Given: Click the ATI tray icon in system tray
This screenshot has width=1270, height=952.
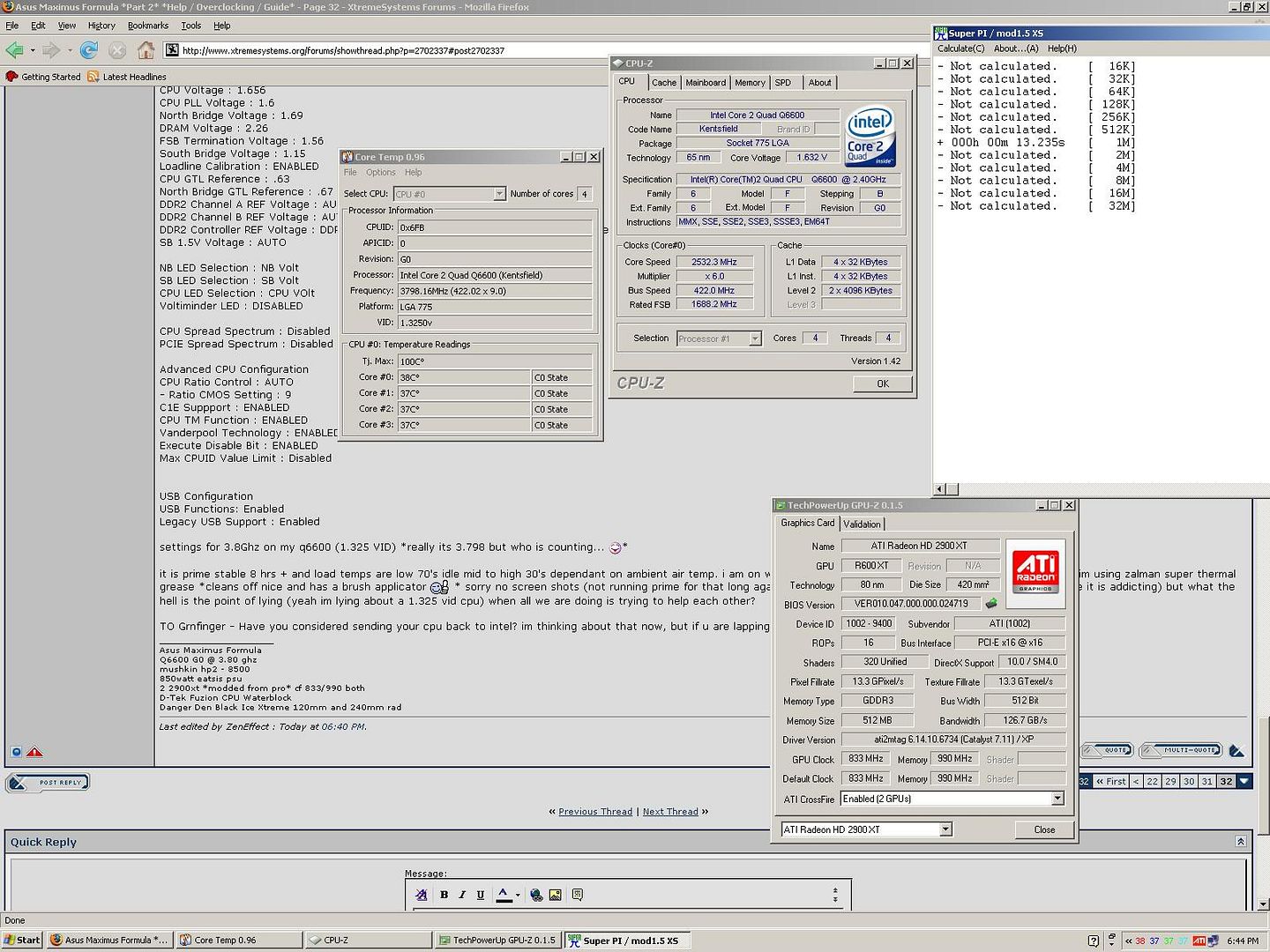Looking at the screenshot, I should click(1199, 941).
